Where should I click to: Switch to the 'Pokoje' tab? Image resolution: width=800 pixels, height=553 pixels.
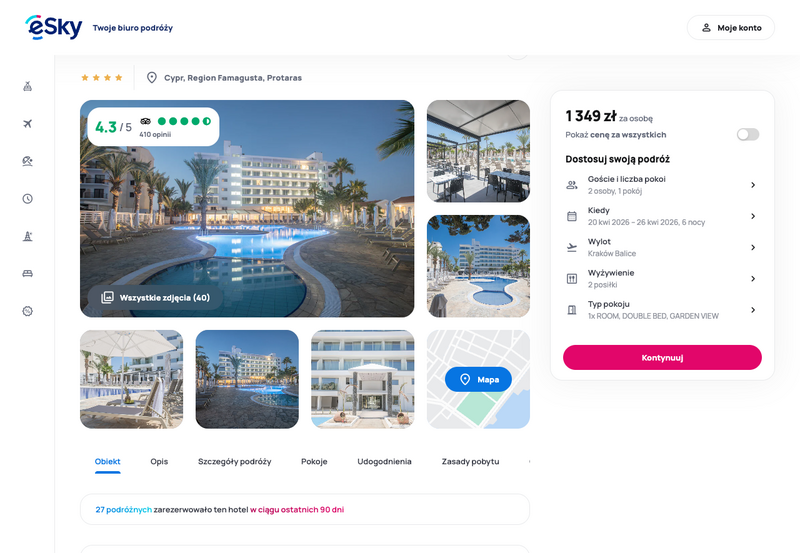click(x=314, y=461)
